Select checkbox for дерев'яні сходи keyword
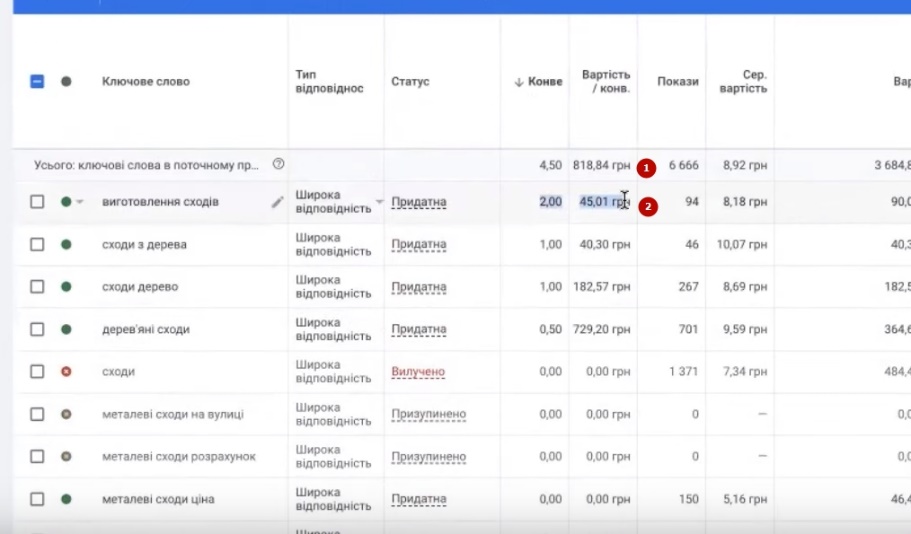The height and width of the screenshot is (534, 911). 37,329
